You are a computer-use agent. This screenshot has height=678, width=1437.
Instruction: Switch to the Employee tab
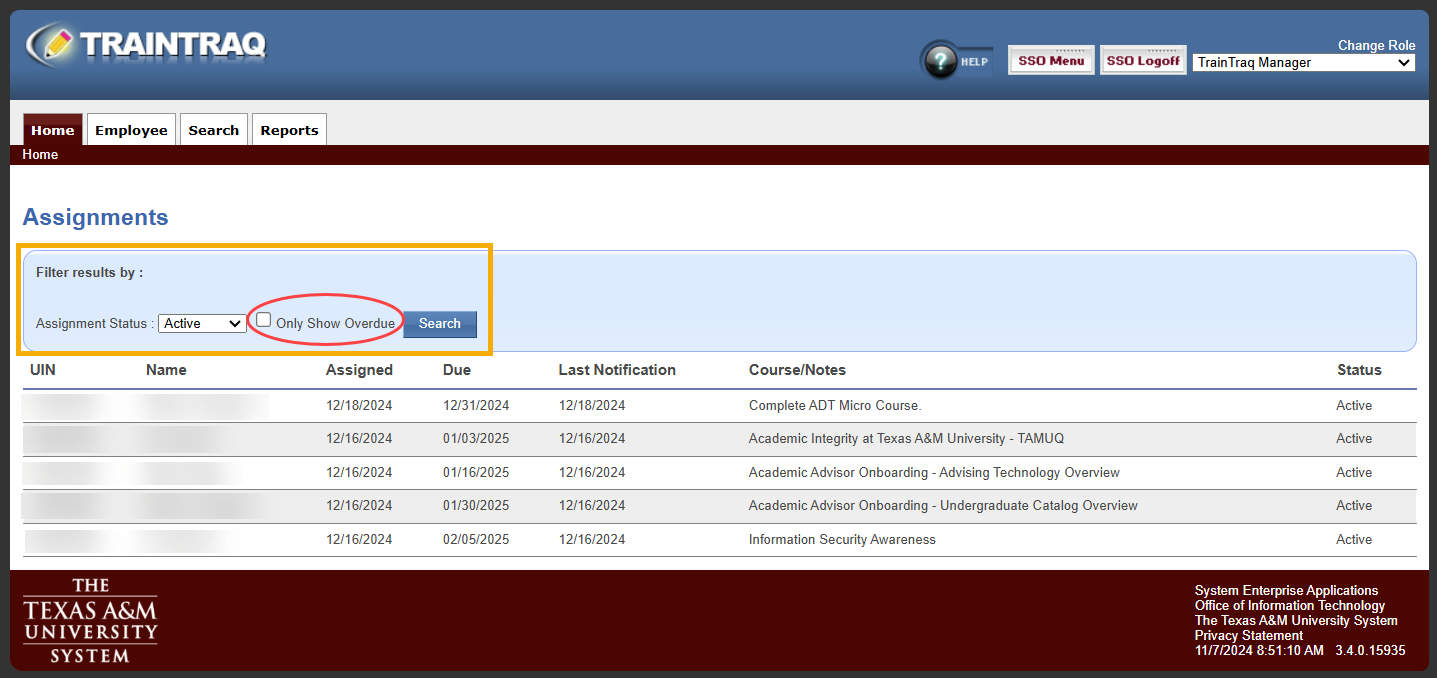coord(130,129)
